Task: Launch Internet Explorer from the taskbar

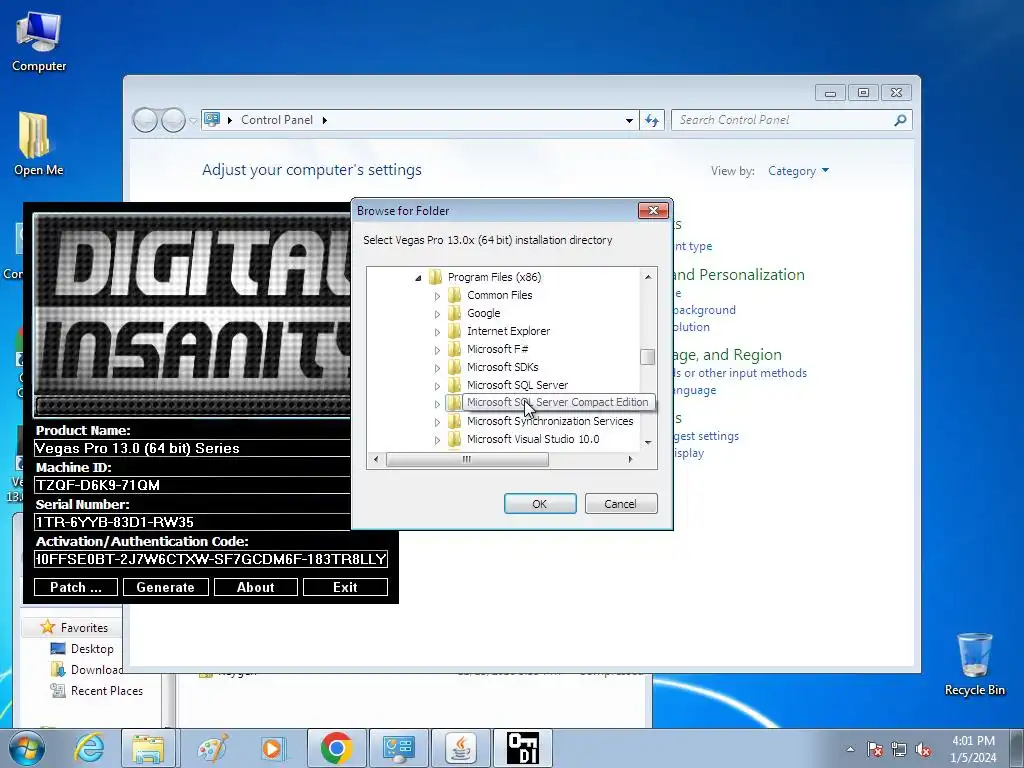Action: pos(89,748)
